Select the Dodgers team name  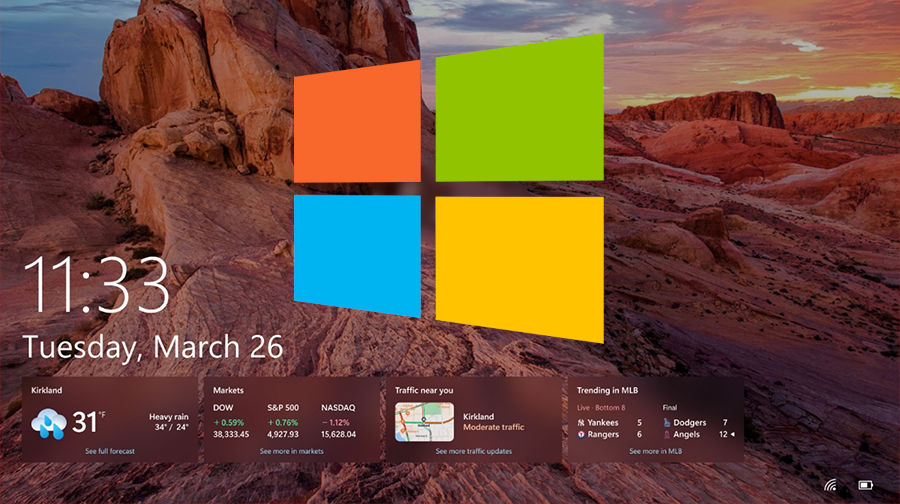coord(690,422)
